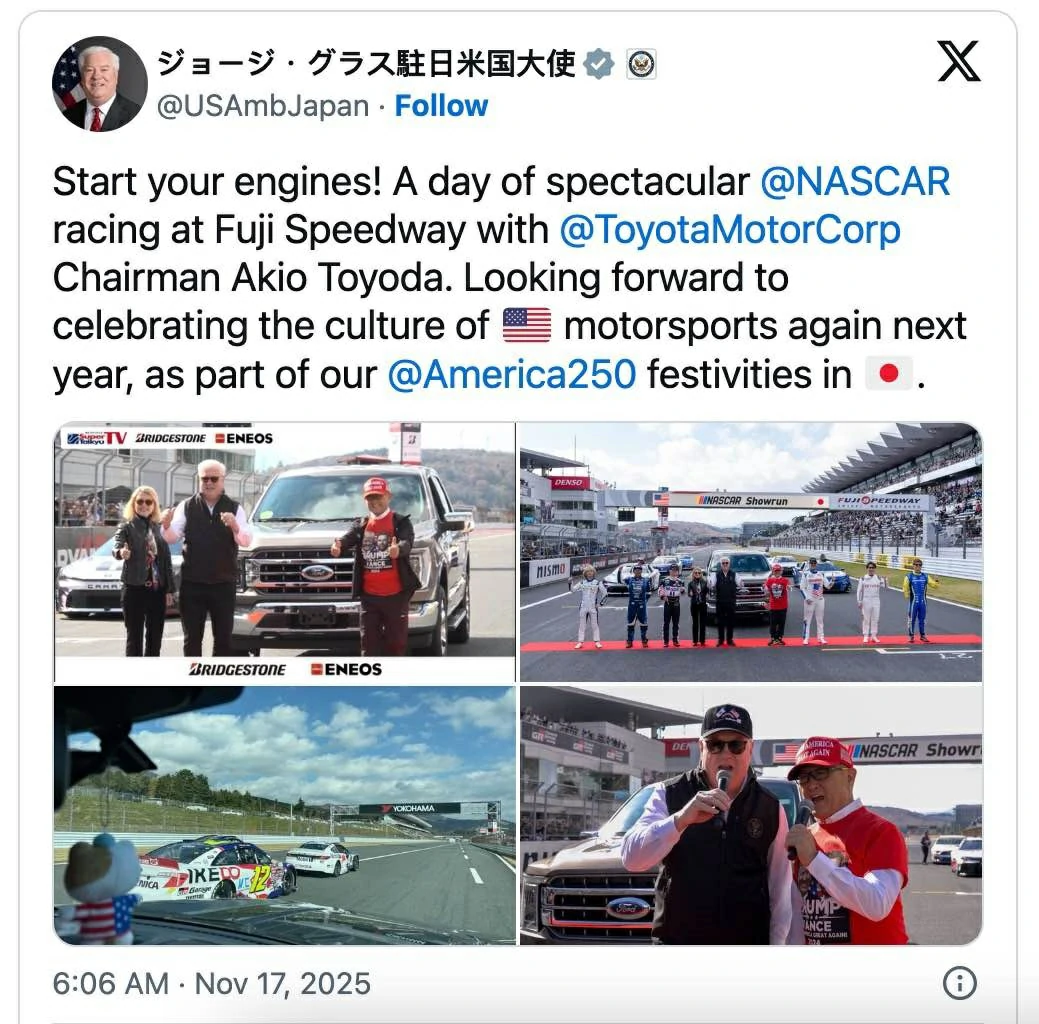Open the @America250 mention link
Viewport: 1039px width, 1024px height.
tap(511, 375)
